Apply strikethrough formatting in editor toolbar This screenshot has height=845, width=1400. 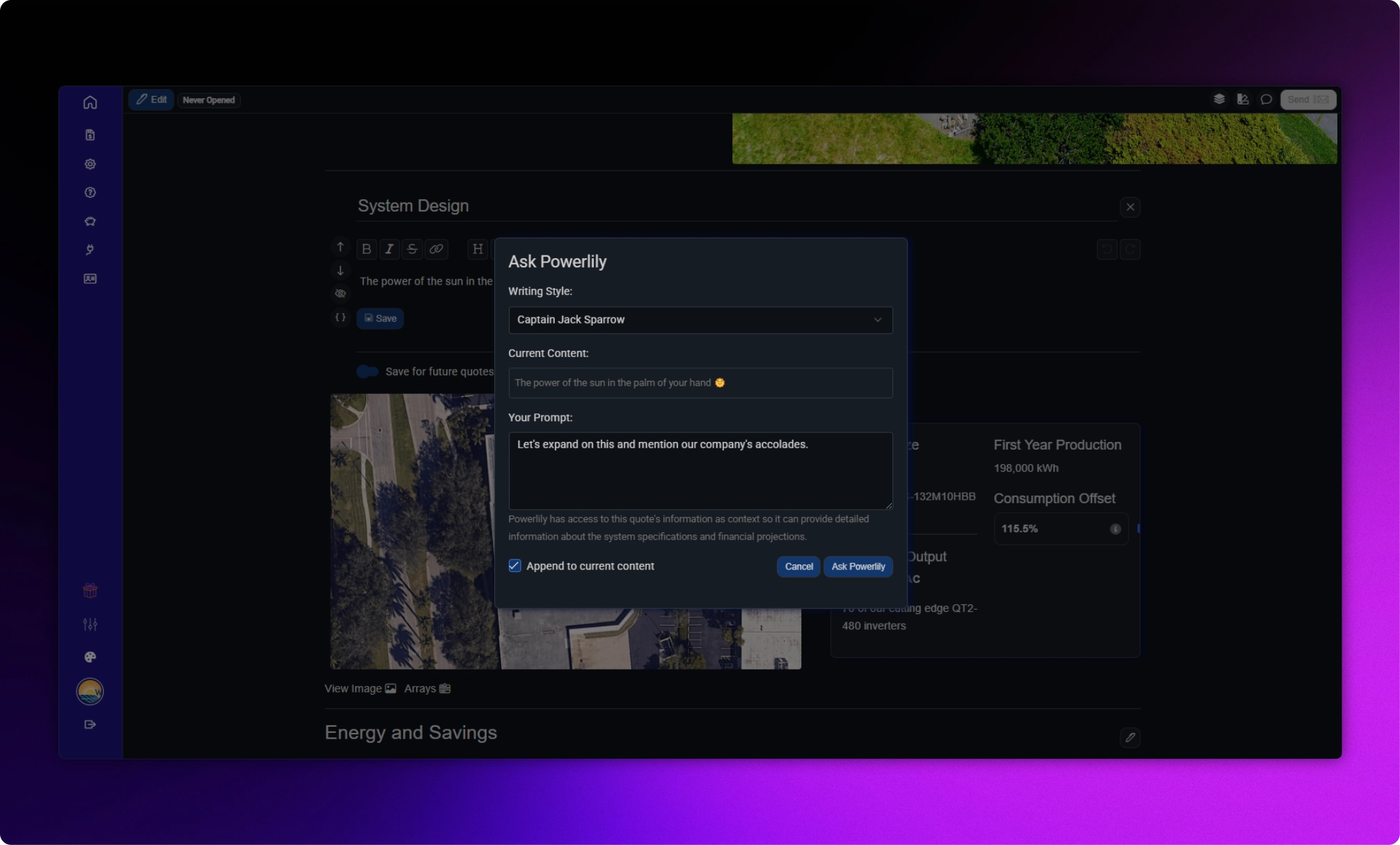(x=412, y=249)
